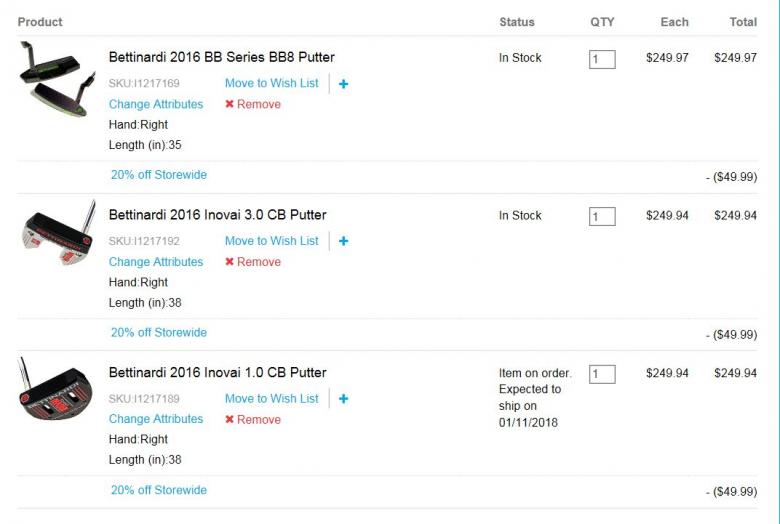Viewport: 780px width, 524px height.
Task: Click the Inovai 1.0 Putter quantity field
Action: pyautogui.click(x=602, y=374)
